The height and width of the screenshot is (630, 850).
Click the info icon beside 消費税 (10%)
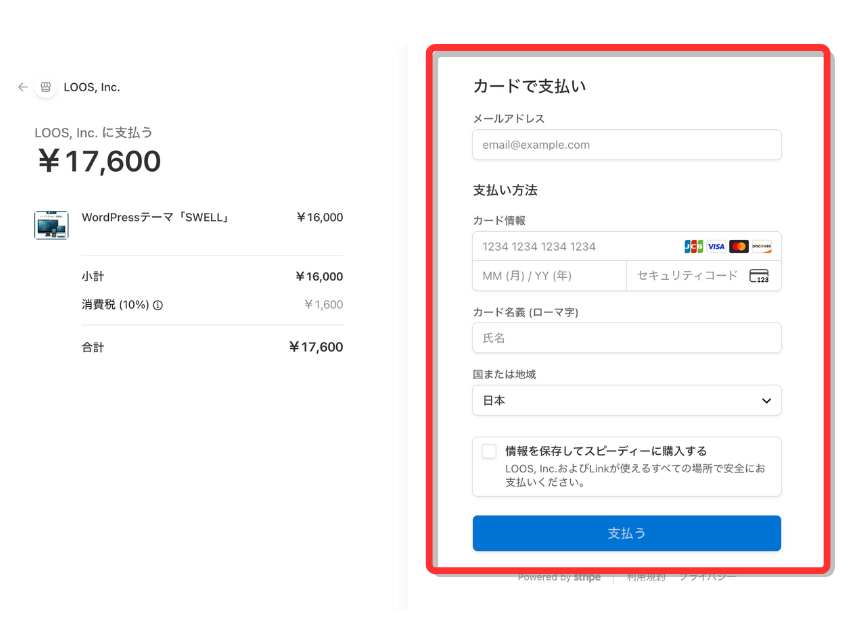tap(158, 305)
